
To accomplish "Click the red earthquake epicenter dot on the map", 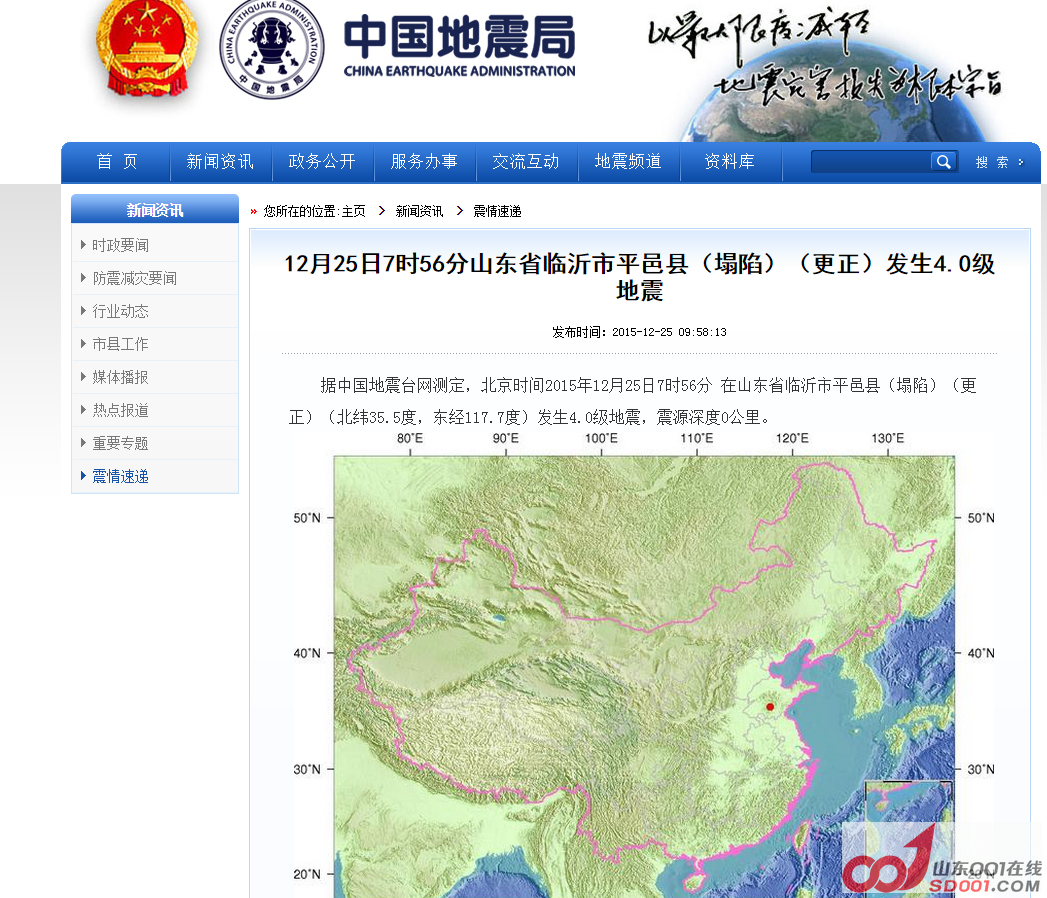I will [x=770, y=706].
